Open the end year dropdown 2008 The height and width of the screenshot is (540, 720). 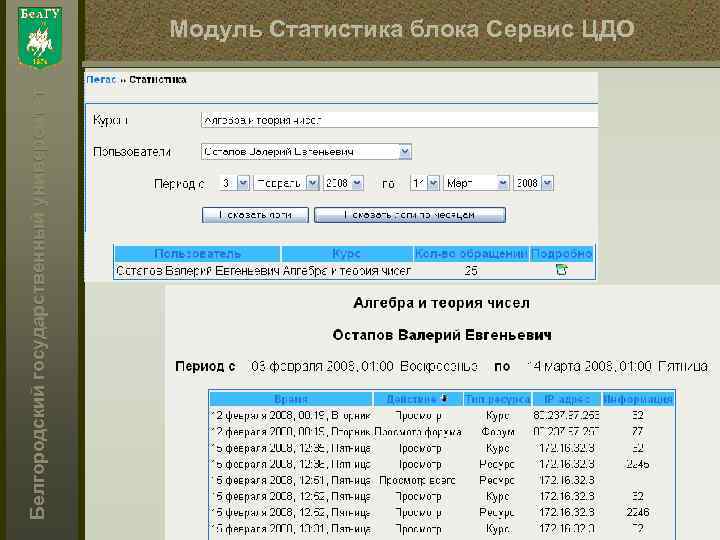pos(534,183)
